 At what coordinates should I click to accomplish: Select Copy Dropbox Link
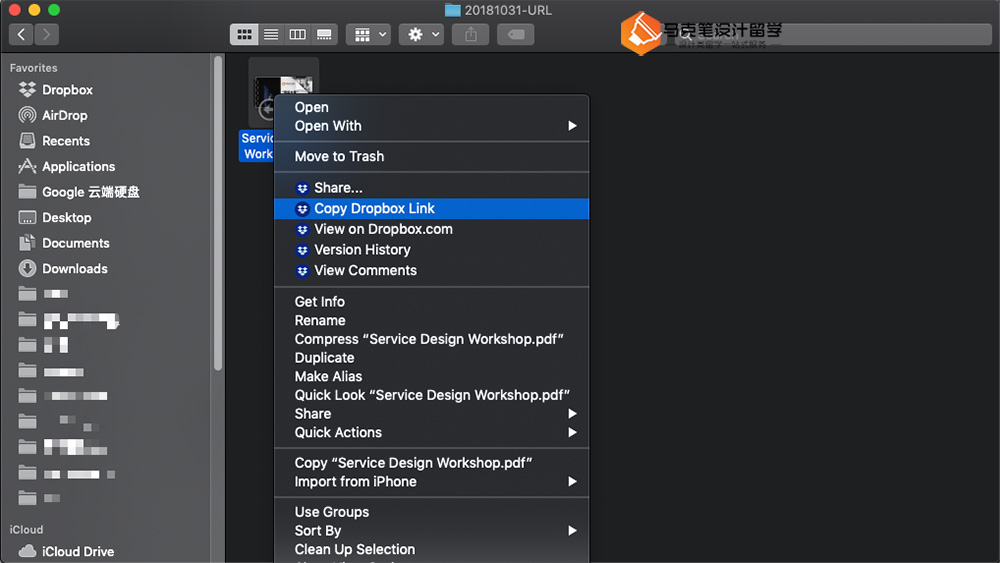(431, 208)
